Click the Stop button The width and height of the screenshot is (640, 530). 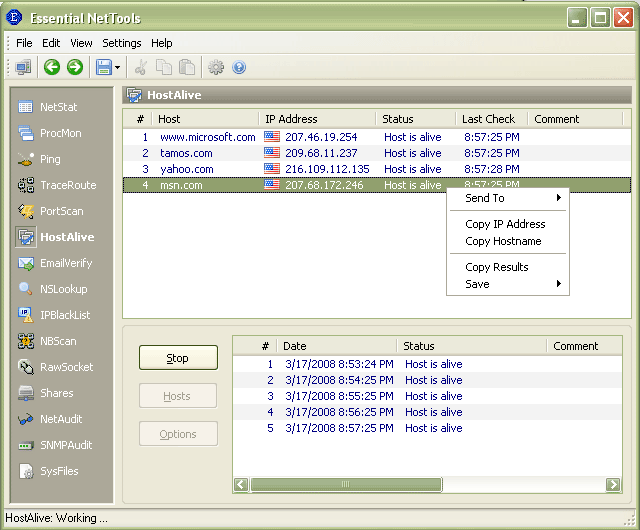(x=178, y=358)
